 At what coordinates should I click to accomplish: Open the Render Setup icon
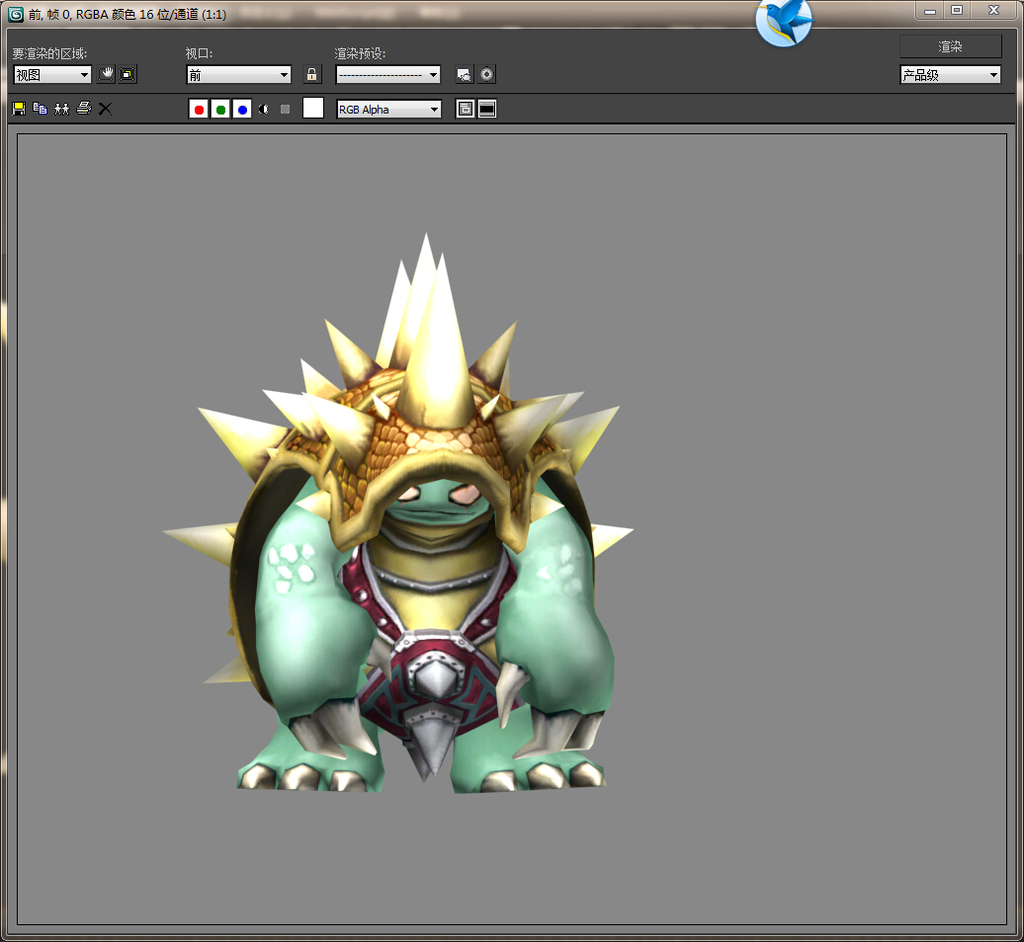(464, 75)
